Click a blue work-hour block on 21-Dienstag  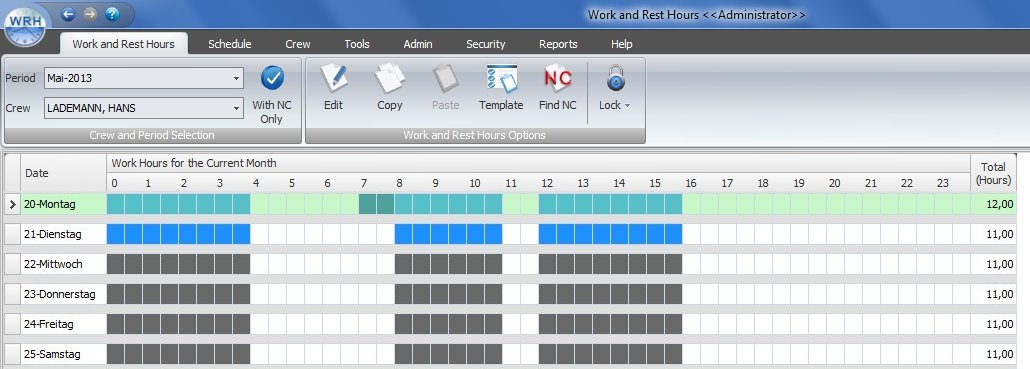(179, 234)
